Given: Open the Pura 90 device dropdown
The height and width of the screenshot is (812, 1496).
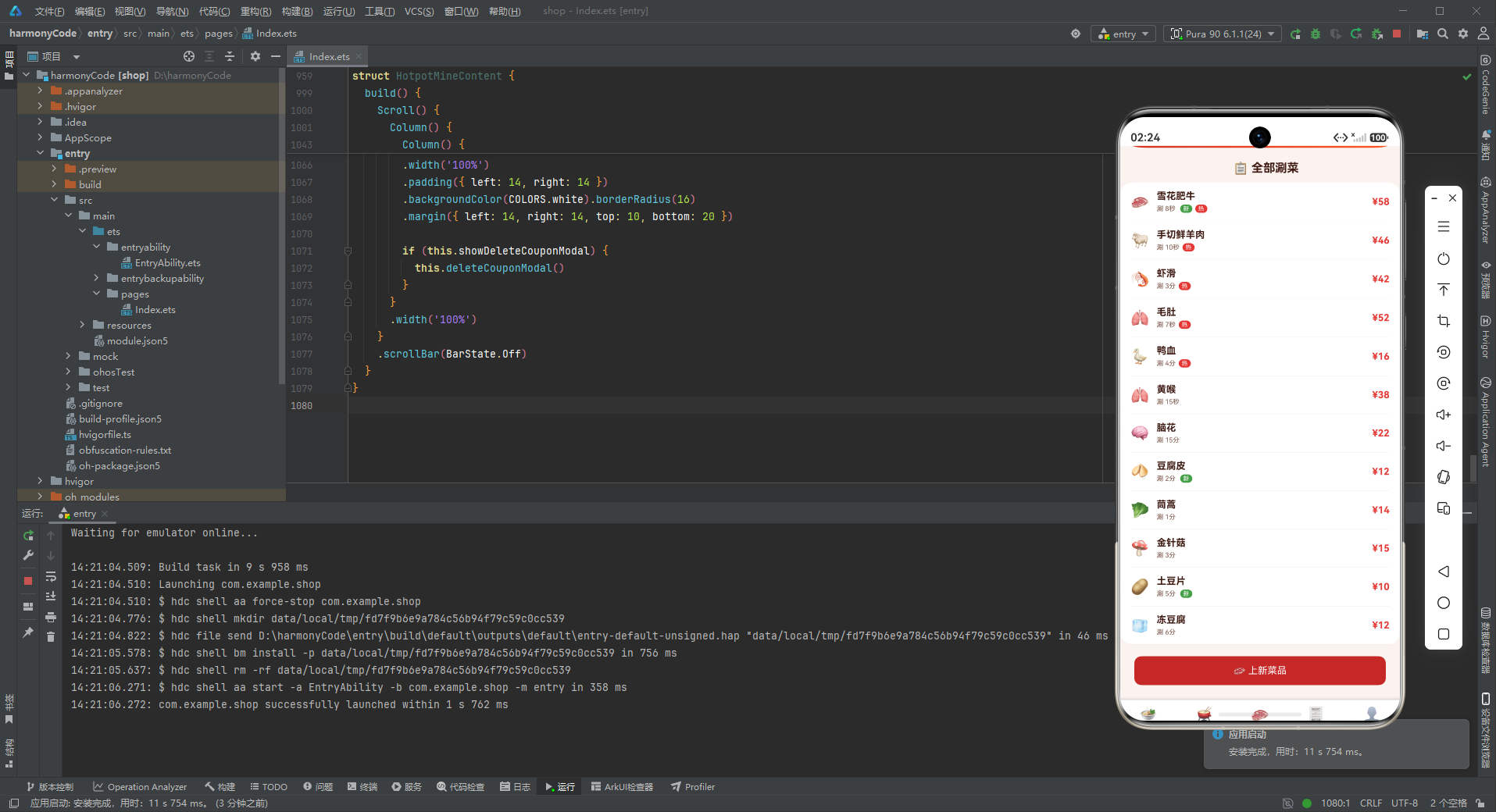Looking at the screenshot, I should [x=1222, y=34].
